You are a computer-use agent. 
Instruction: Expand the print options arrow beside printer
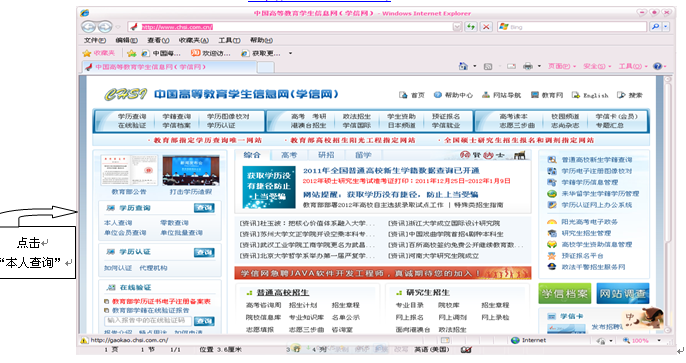pos(539,66)
